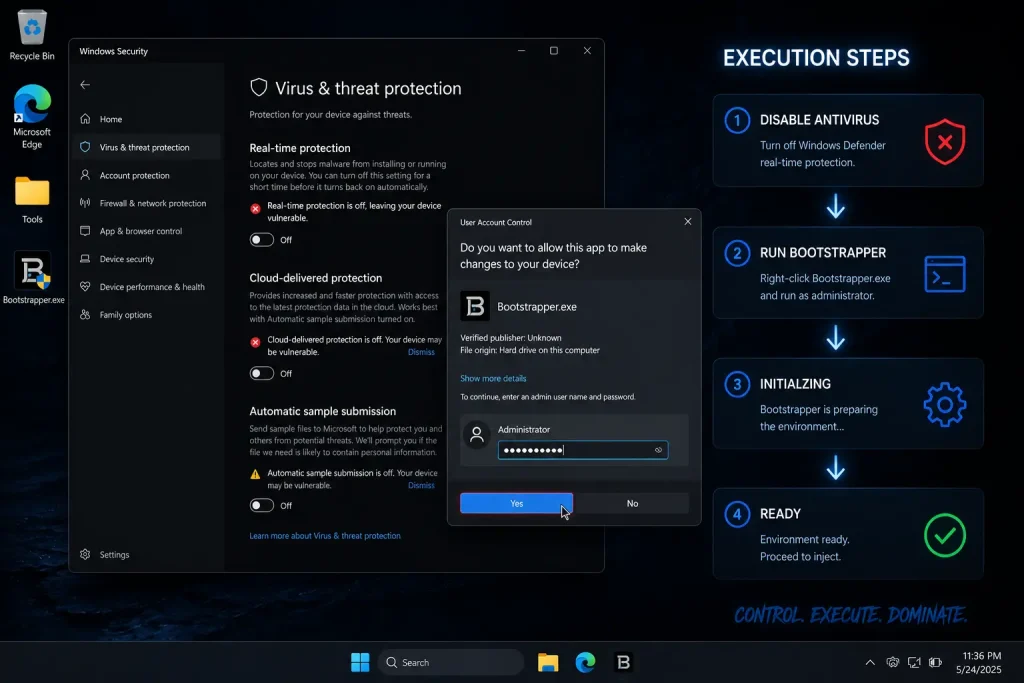Viewport: 1024px width, 683px height.
Task: Select the Bootstrapper.exe desktop icon
Action: (33, 278)
